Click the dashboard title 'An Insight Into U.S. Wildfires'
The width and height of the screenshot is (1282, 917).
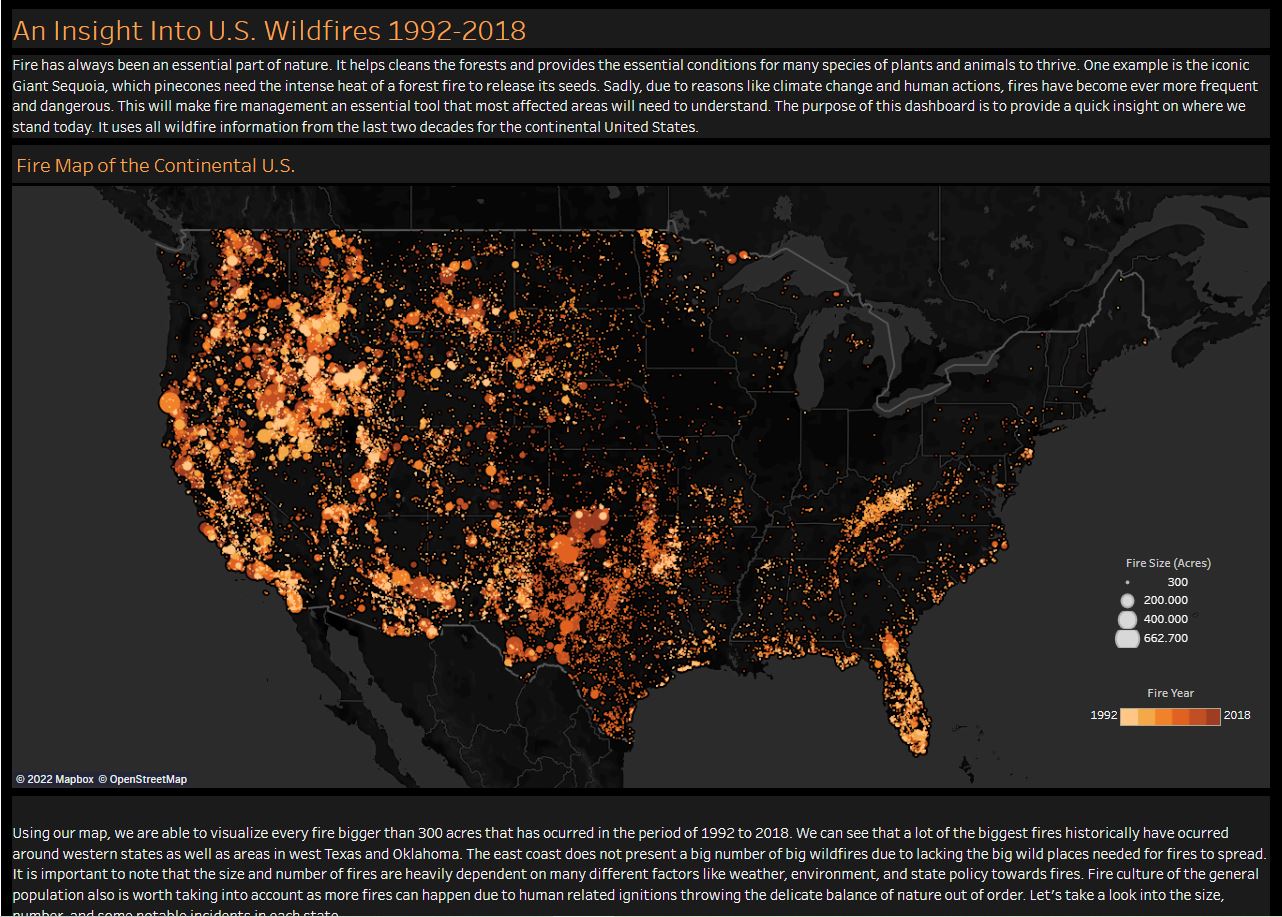point(269,31)
